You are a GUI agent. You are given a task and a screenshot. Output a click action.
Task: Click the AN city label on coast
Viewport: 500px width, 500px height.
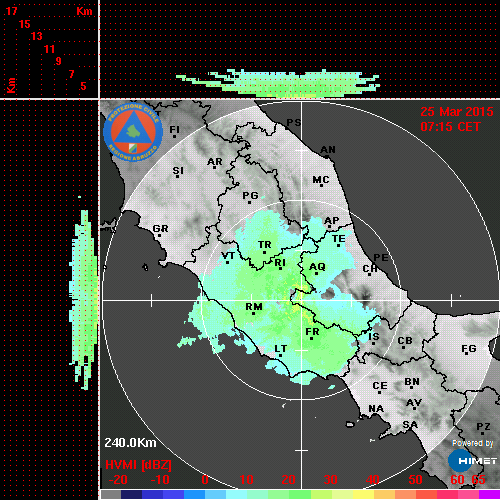tap(328, 150)
